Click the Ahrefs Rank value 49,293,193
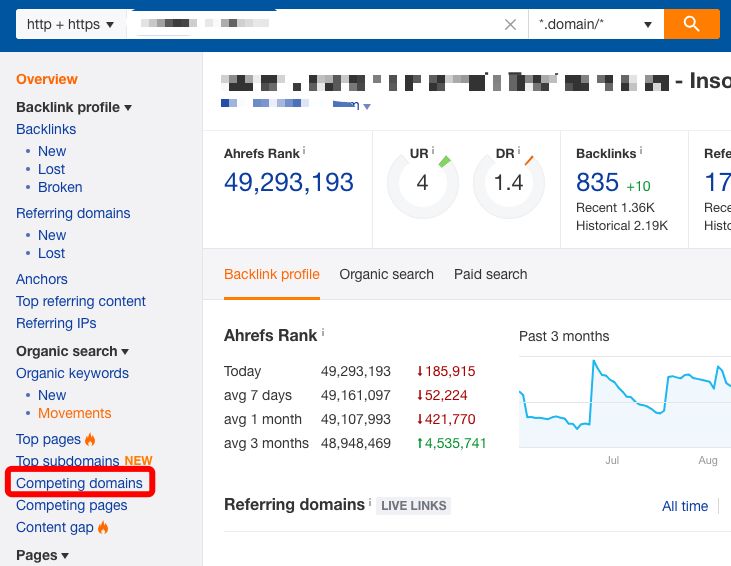The image size is (731, 566). [x=289, y=182]
